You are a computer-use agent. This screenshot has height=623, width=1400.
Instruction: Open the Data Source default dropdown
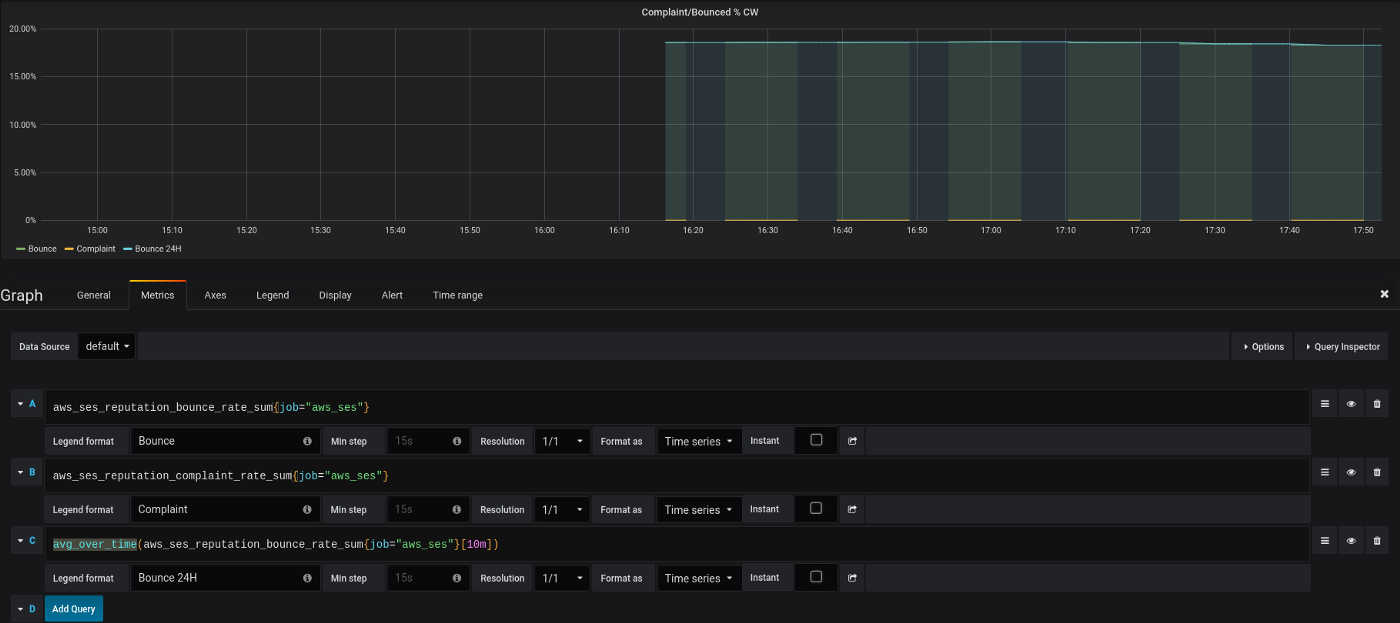(x=107, y=346)
